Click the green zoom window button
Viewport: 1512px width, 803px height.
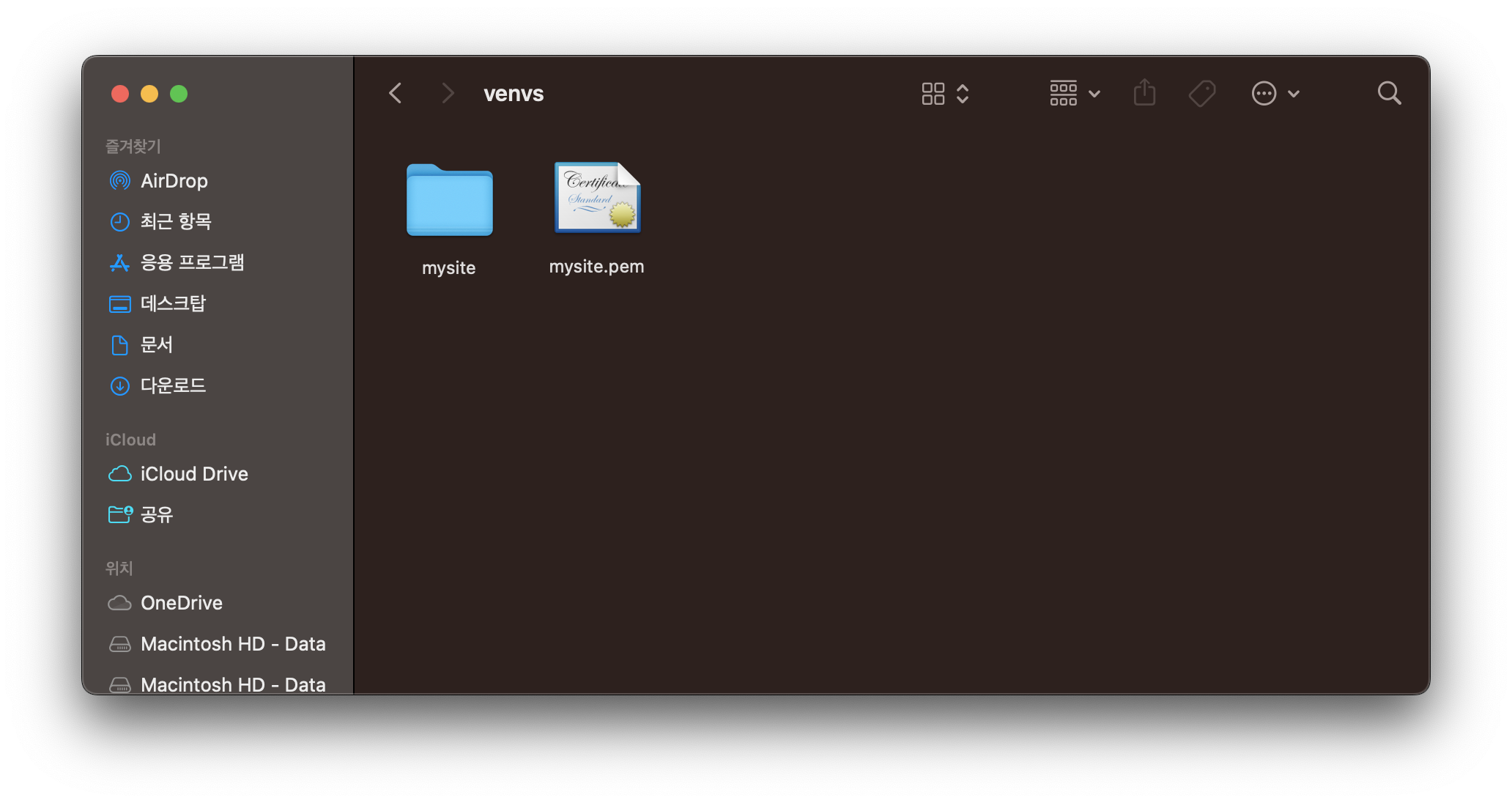pos(179,94)
